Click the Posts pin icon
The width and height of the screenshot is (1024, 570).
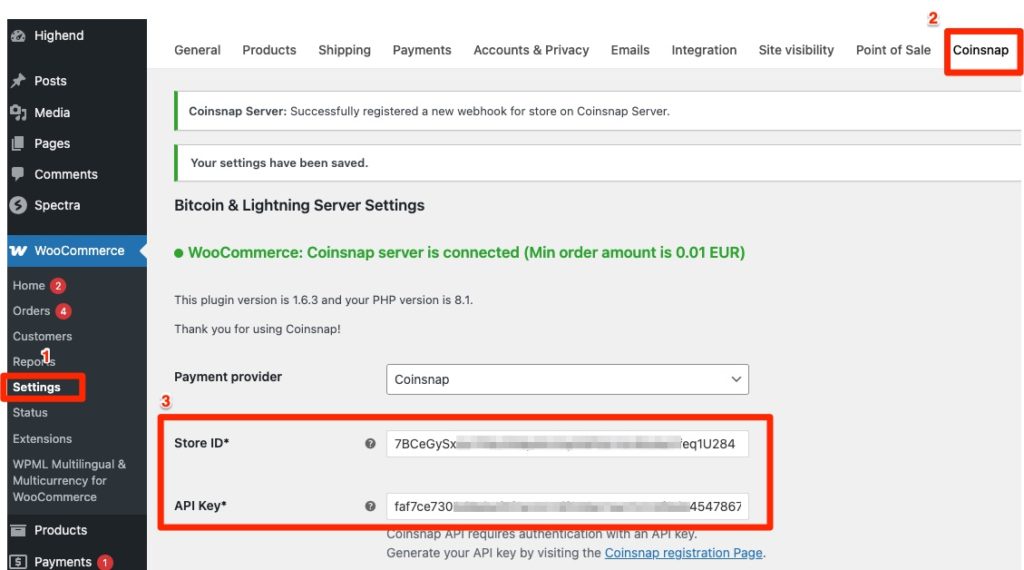pyautogui.click(x=18, y=80)
